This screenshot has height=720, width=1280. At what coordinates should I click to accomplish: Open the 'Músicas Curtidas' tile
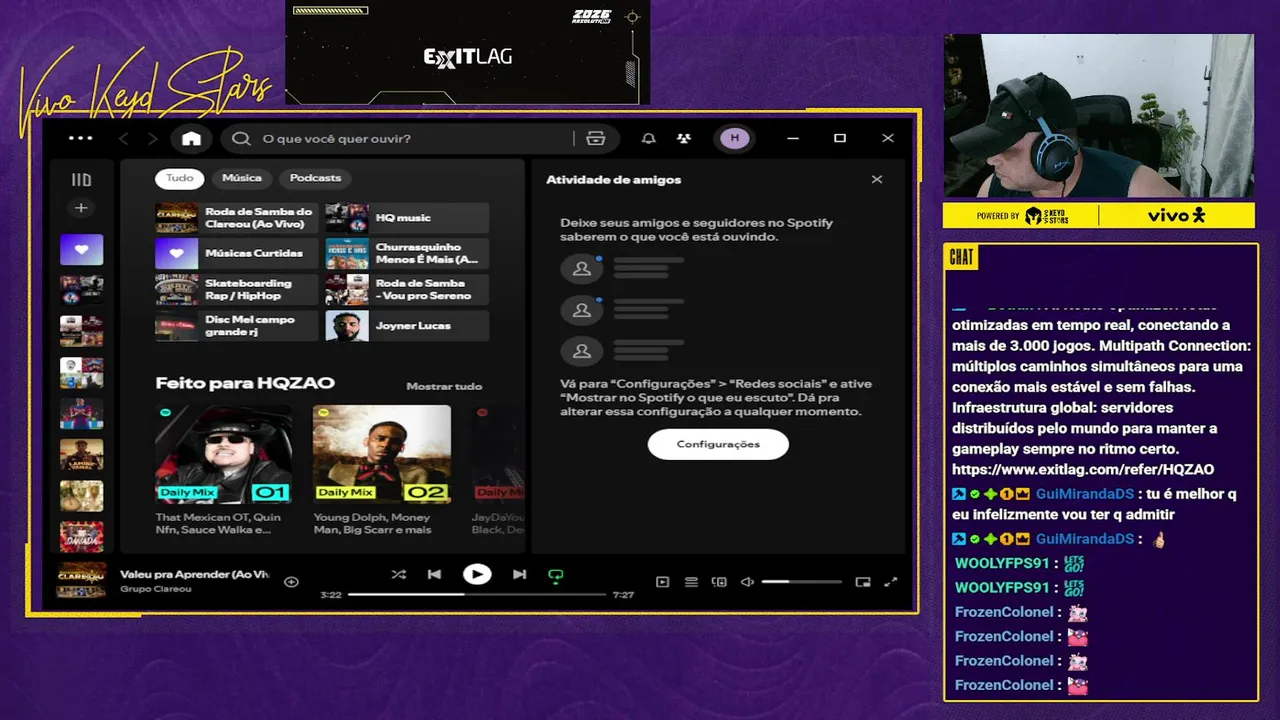237,254
